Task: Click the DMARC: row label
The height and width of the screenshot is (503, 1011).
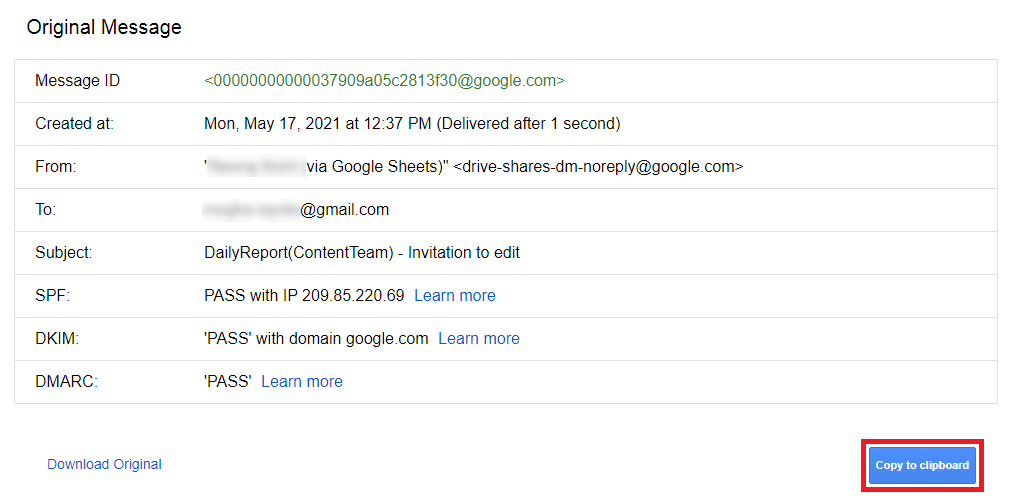Action: (x=66, y=382)
